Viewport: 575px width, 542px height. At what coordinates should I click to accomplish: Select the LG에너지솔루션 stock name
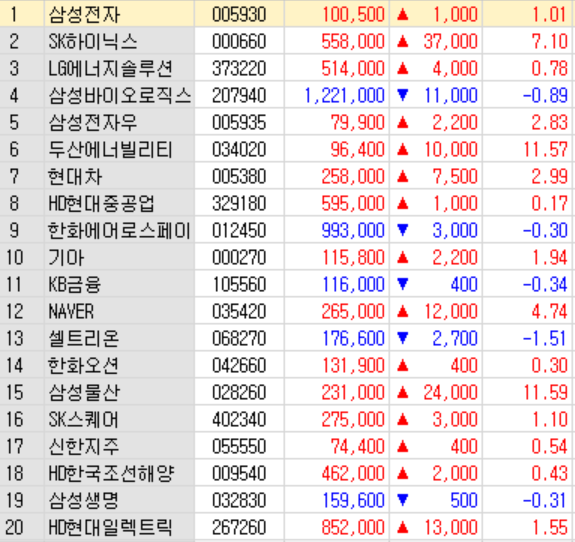click(110, 69)
